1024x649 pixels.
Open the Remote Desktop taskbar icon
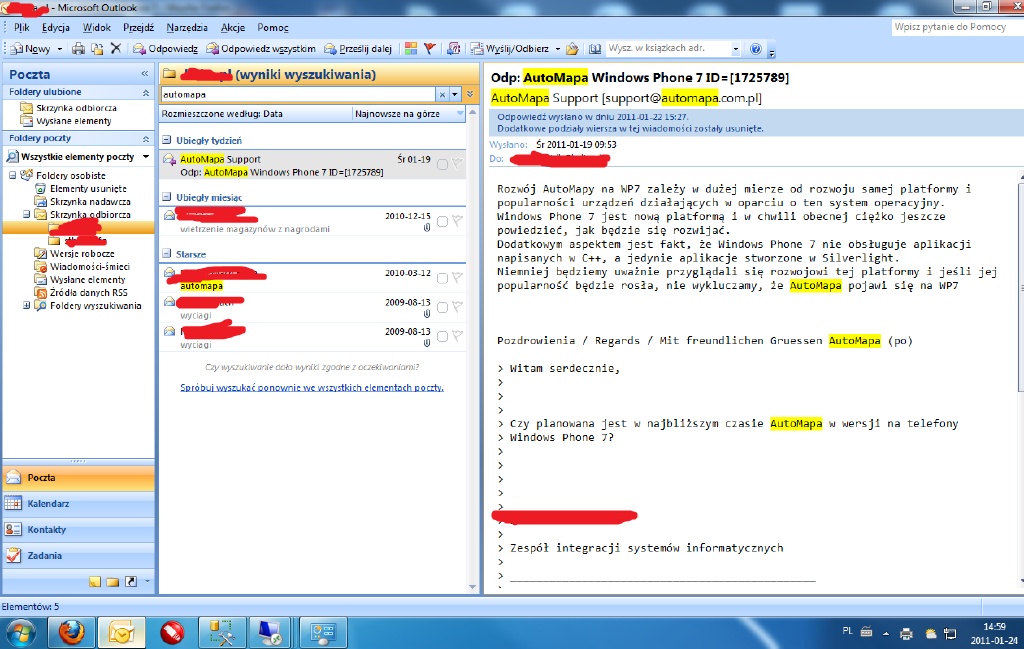click(x=270, y=632)
